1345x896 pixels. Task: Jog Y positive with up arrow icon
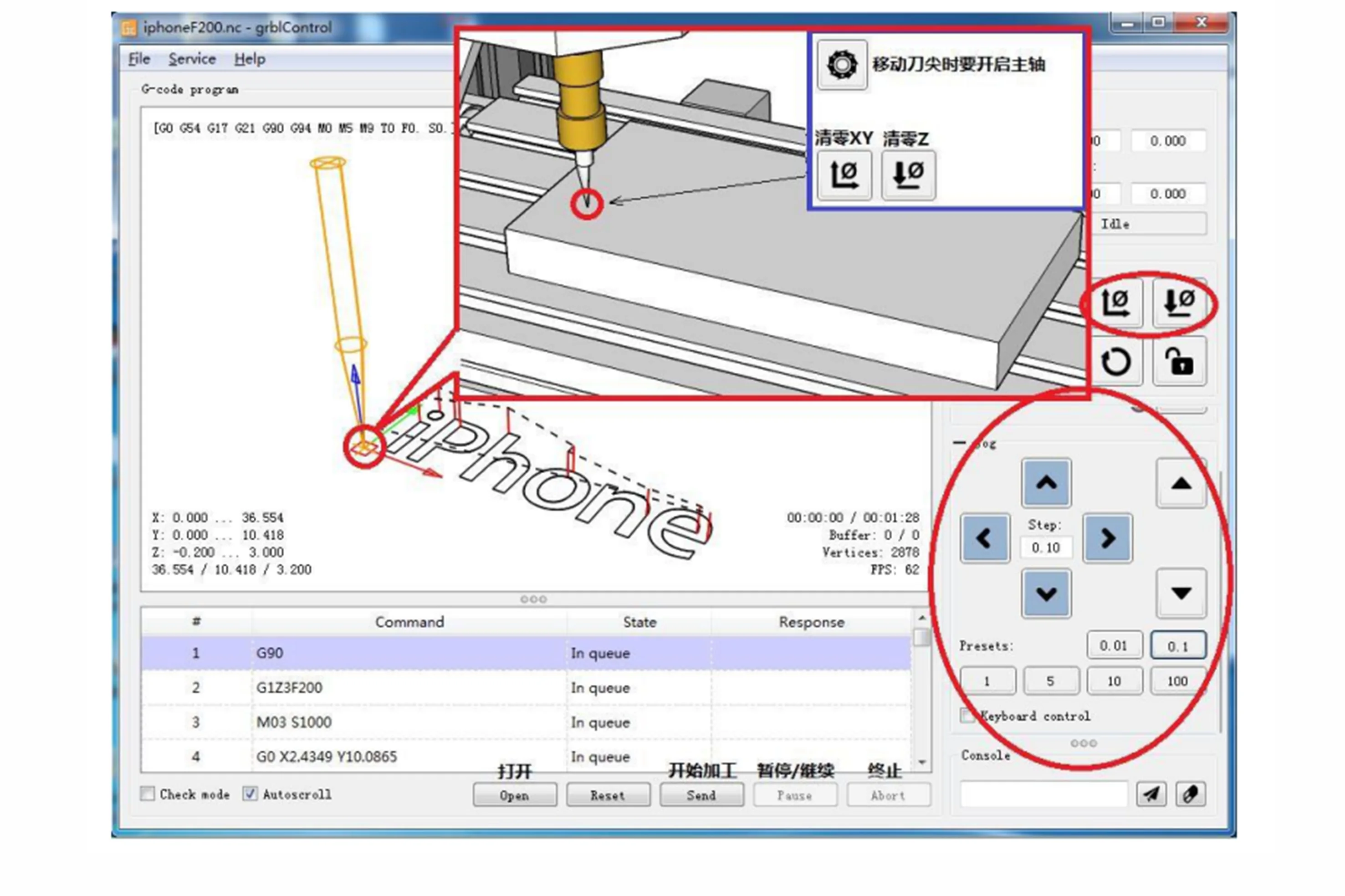coord(1046,482)
